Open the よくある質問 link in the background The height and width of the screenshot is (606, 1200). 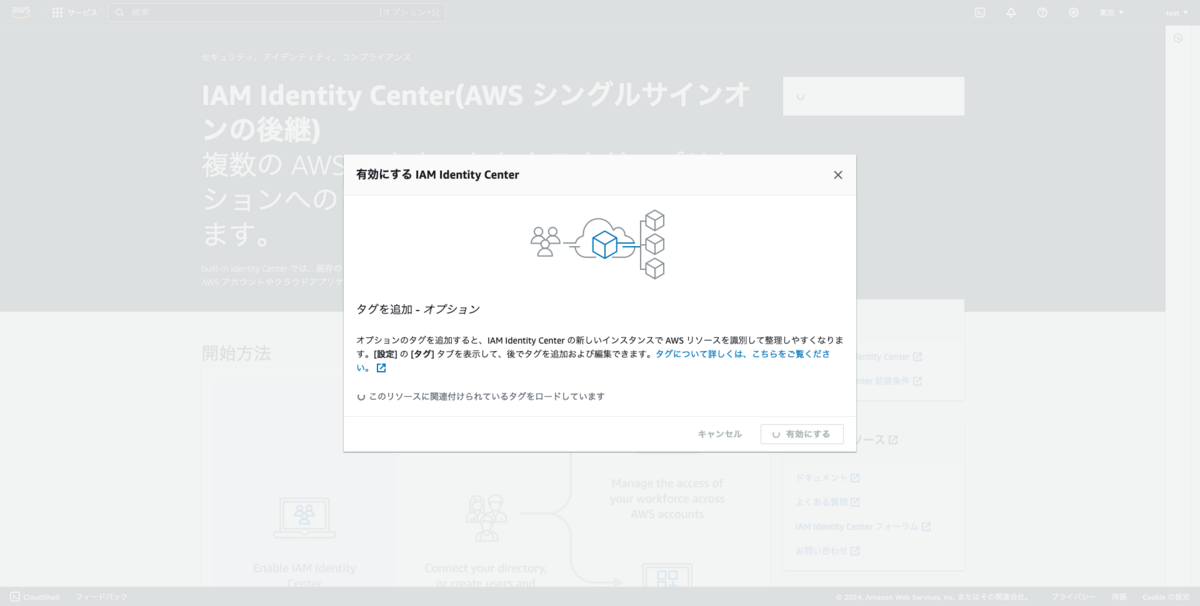[x=821, y=502]
